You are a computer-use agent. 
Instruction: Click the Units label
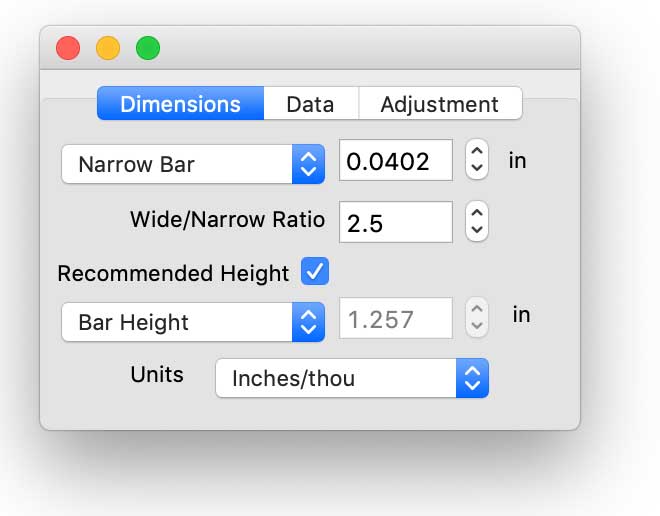point(157,374)
